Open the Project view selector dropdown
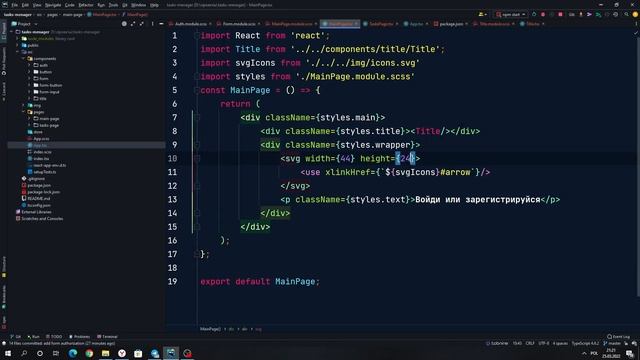640x360 pixels. pos(24,24)
